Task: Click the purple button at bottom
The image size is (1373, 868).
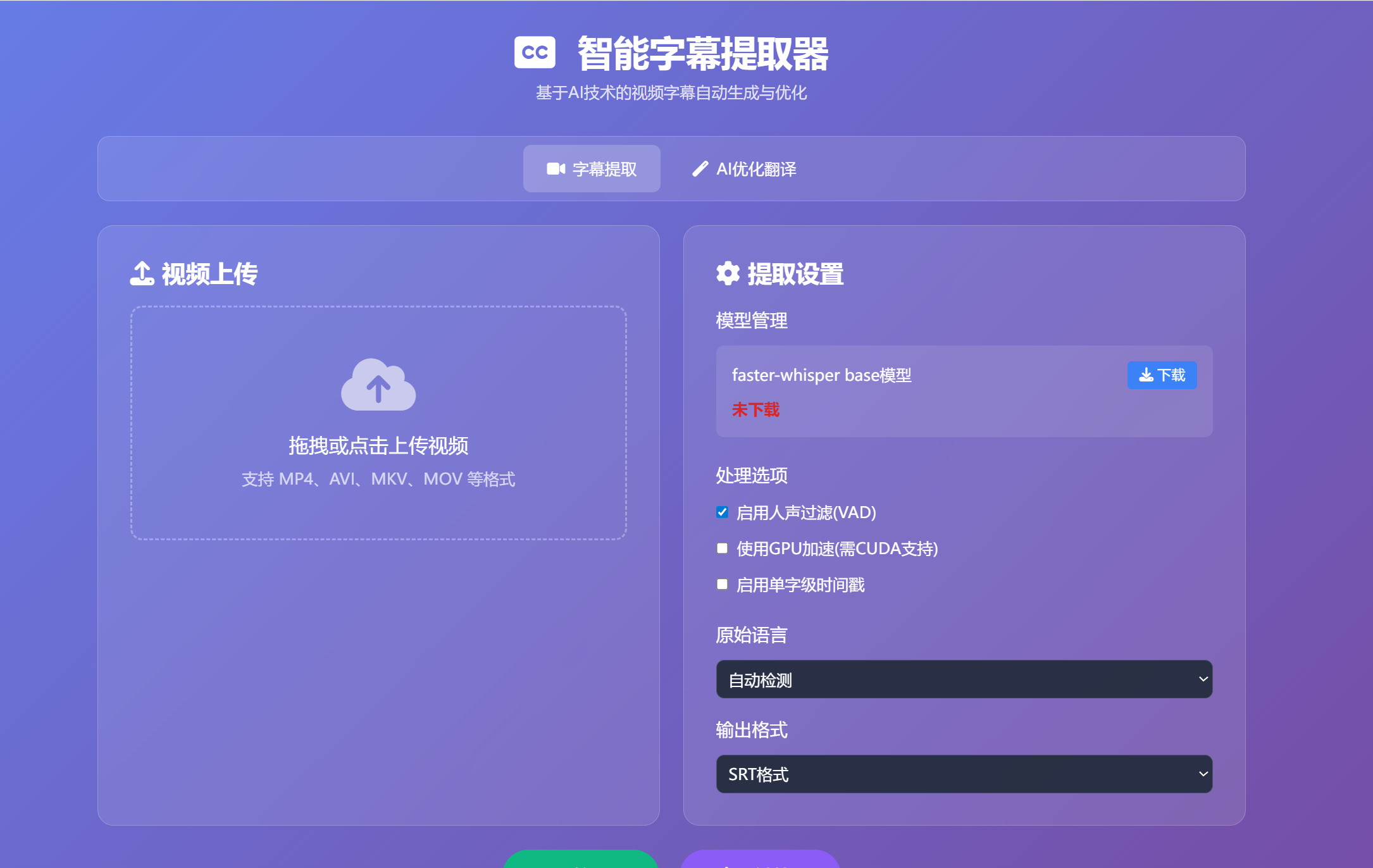Action: (759, 860)
